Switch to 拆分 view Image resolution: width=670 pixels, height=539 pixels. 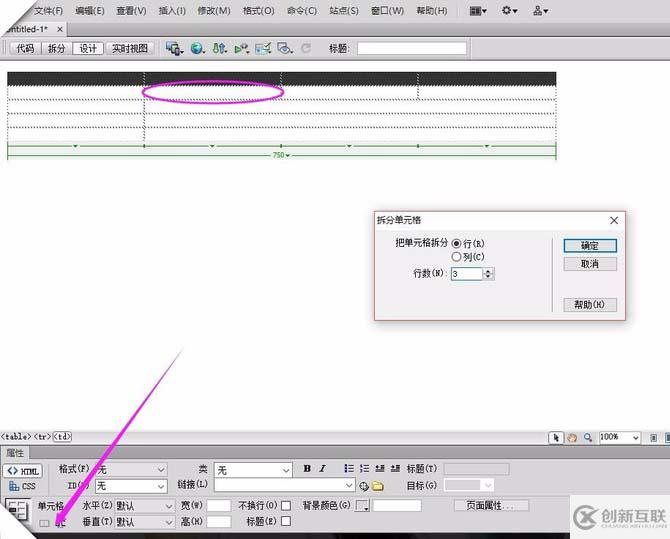[x=56, y=48]
